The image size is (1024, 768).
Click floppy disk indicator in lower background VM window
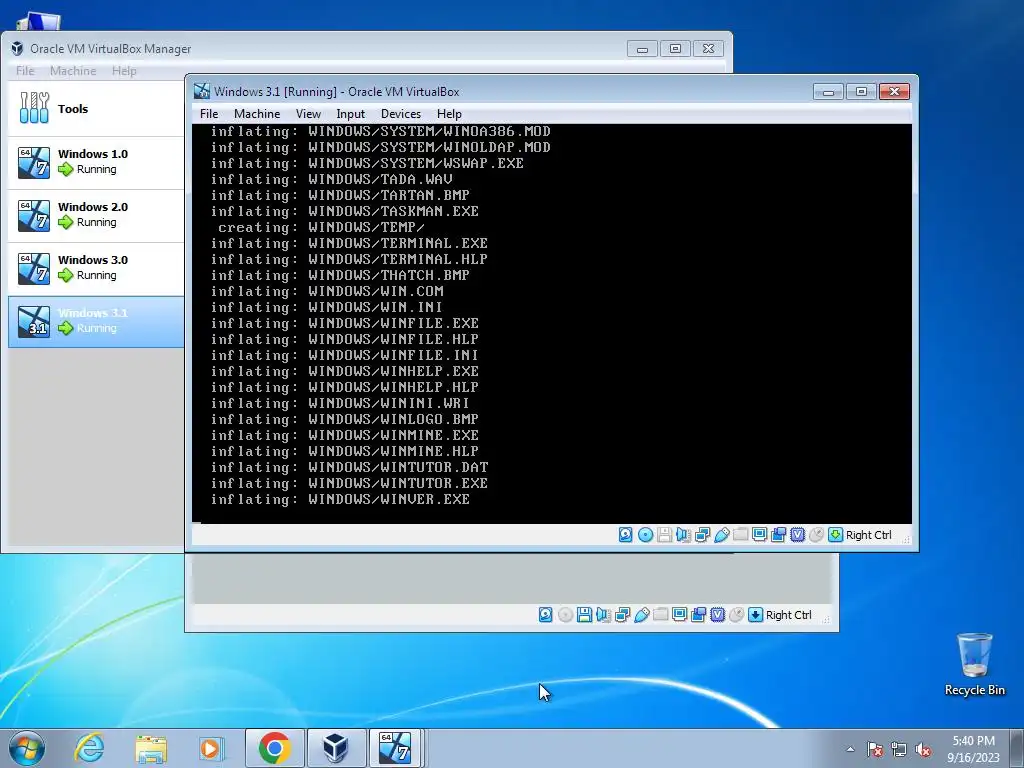coord(584,615)
